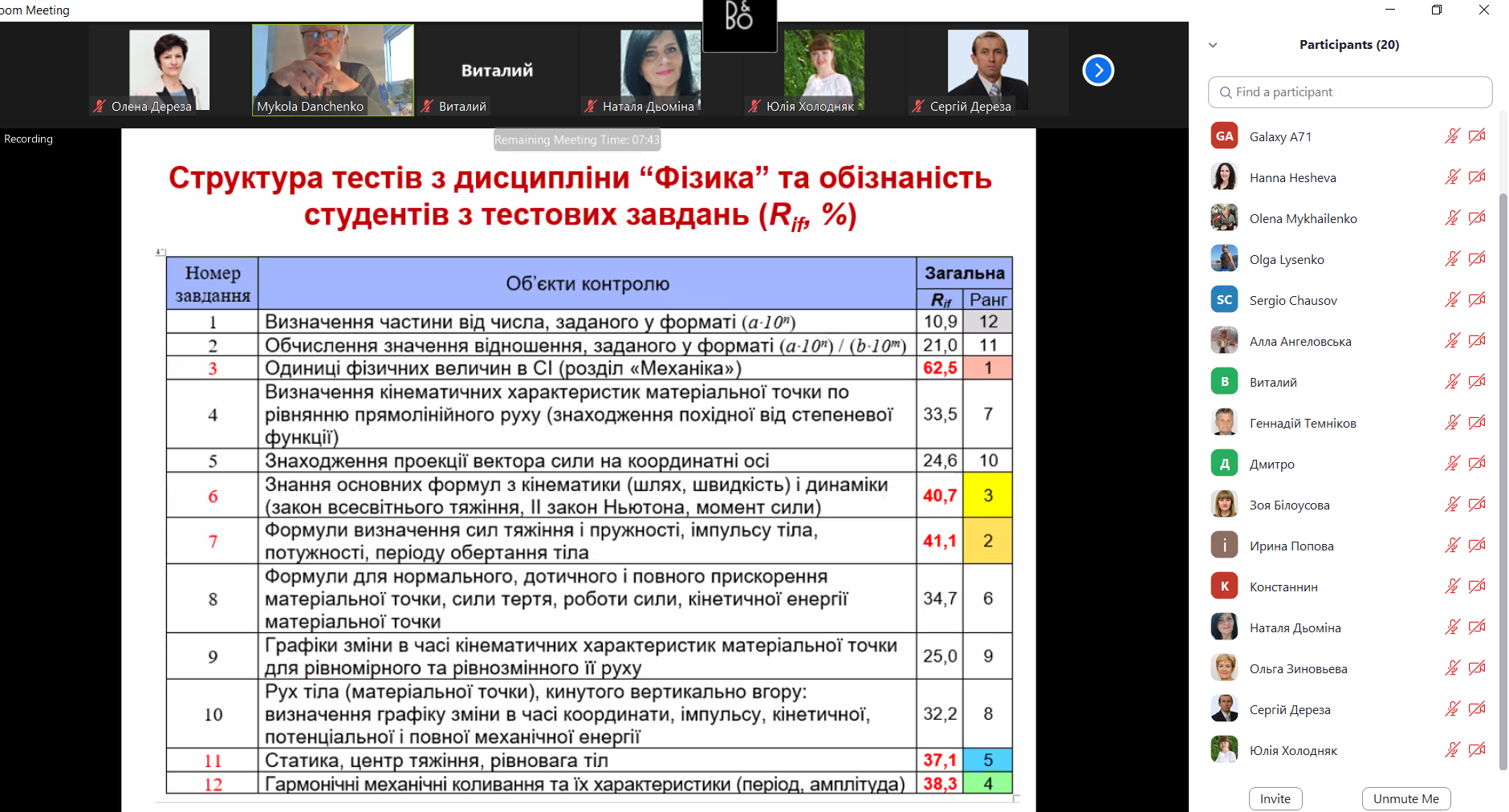This screenshot has height=812, width=1509.
Task: Click Ирина Попова participant name
Action: click(1291, 546)
